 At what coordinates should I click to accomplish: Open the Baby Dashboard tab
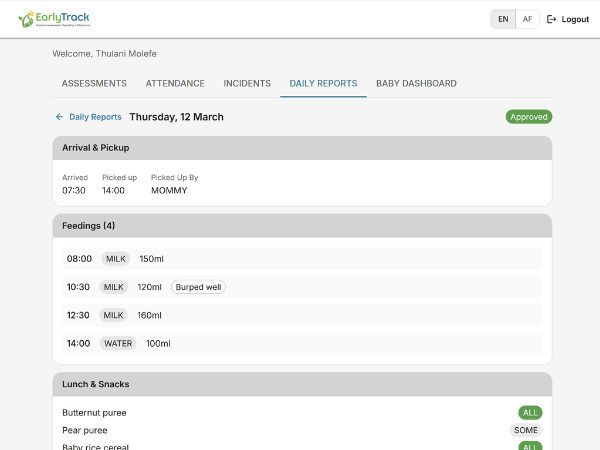pyautogui.click(x=416, y=83)
